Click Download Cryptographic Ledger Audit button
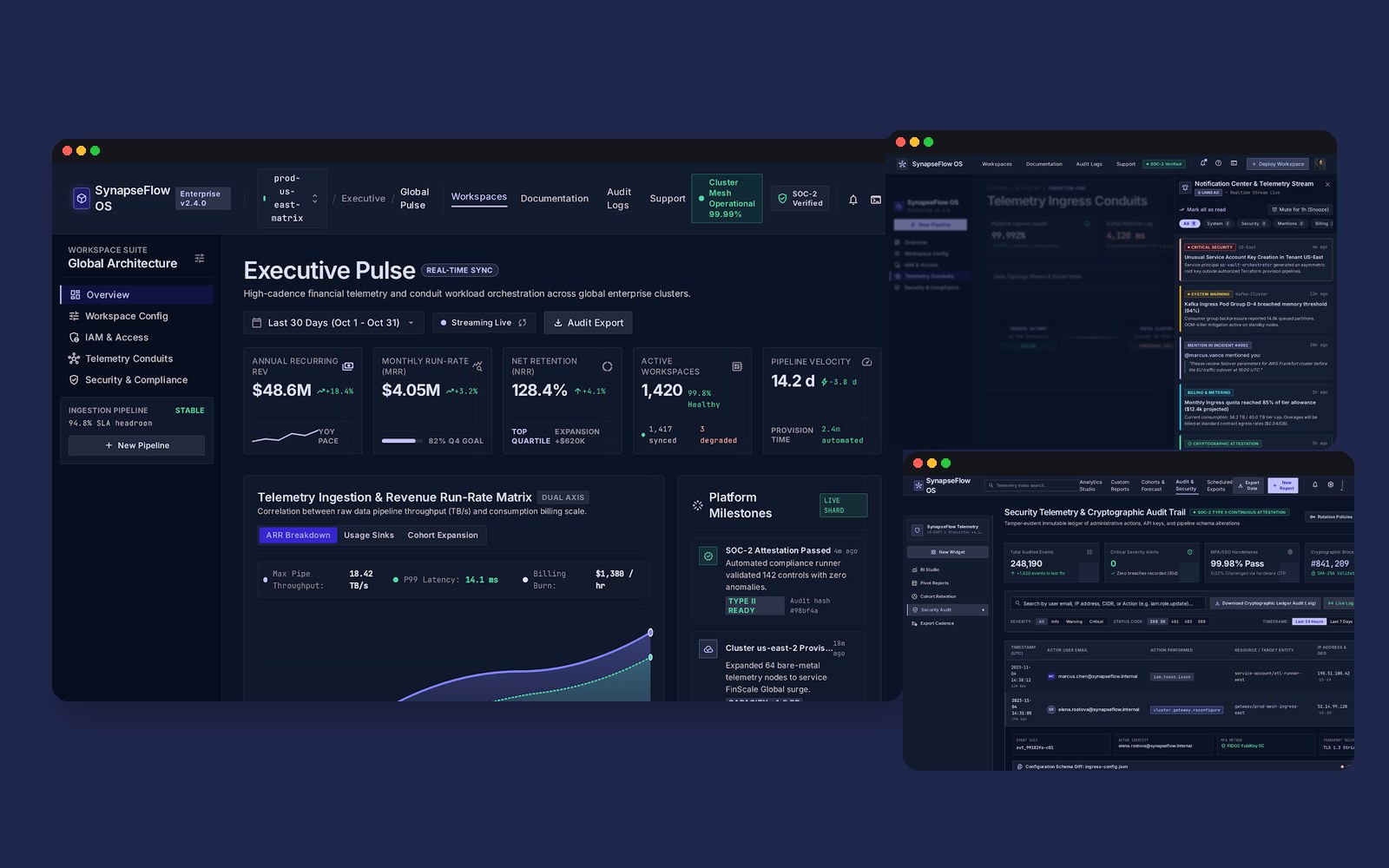 pos(1265,603)
